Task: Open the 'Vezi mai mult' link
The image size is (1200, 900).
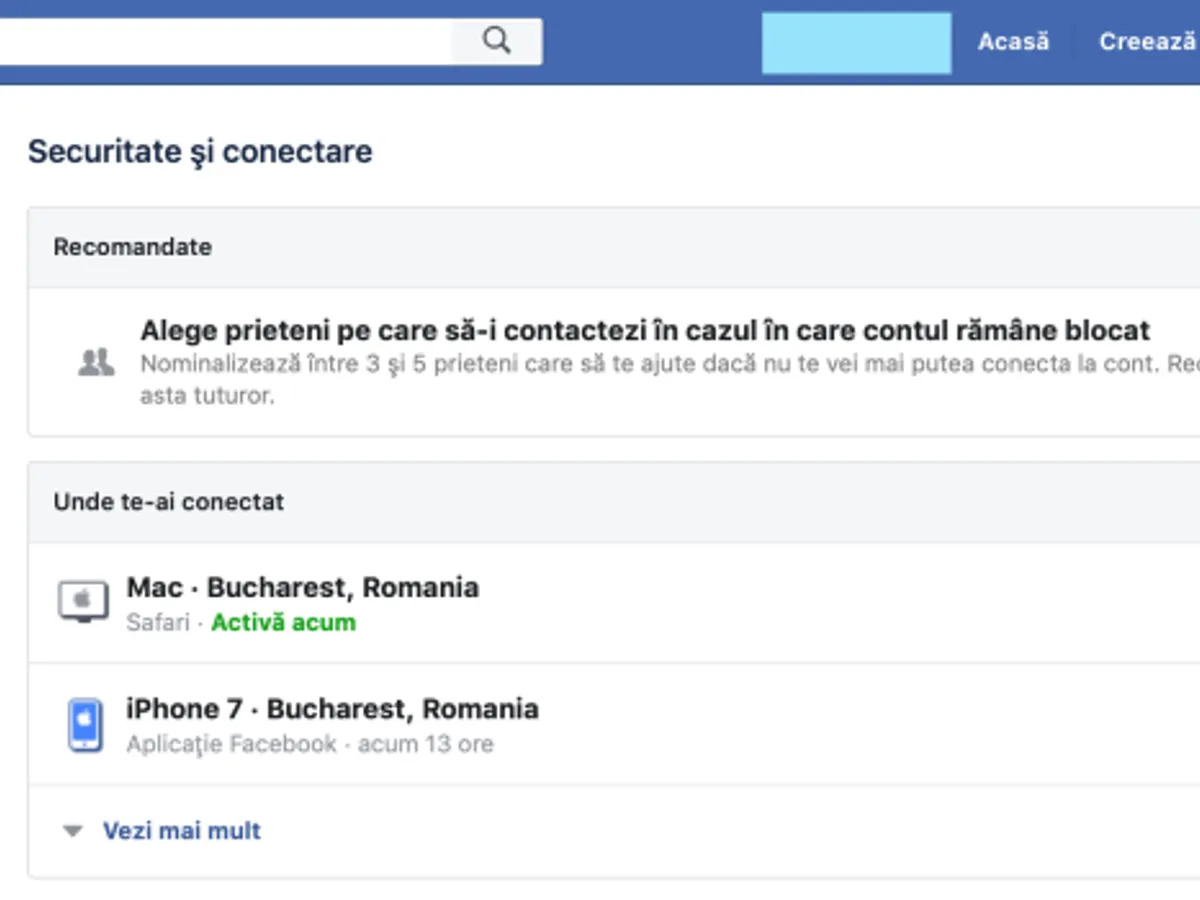Action: pos(181,831)
